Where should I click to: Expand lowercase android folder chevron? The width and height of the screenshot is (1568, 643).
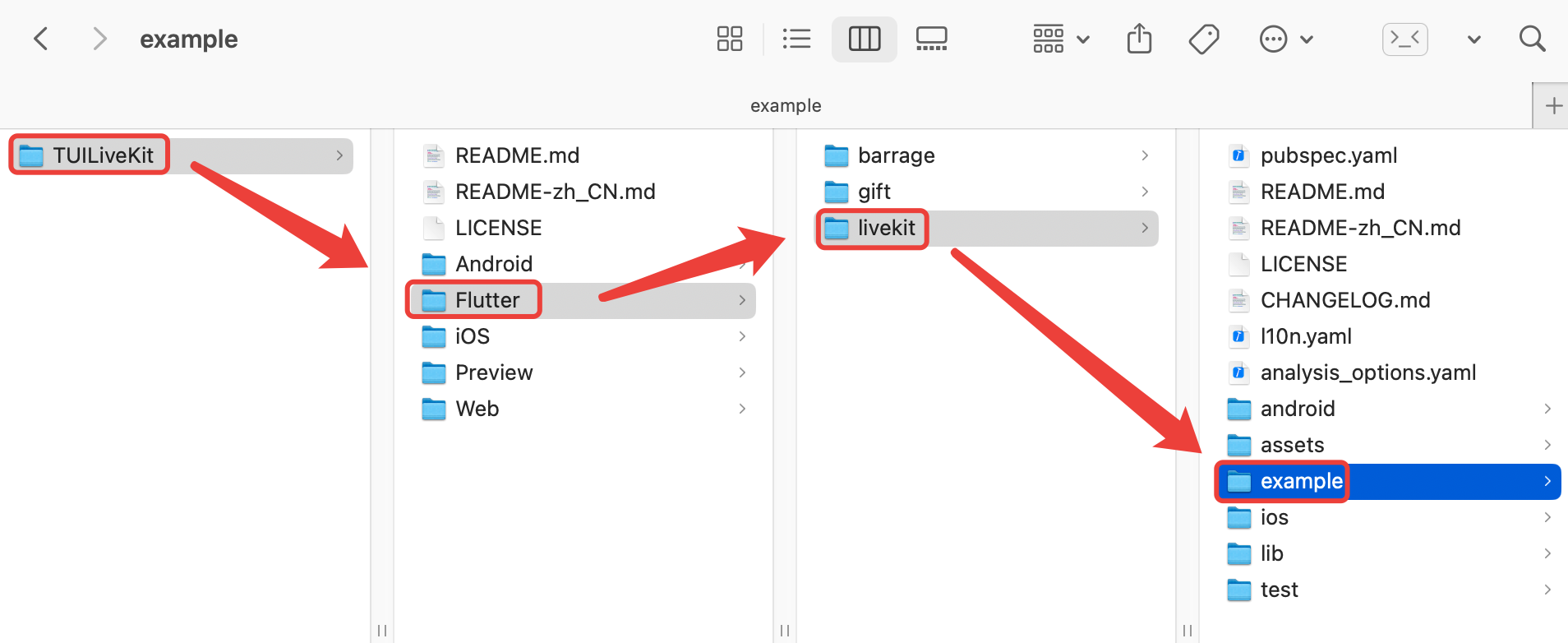[1547, 409]
